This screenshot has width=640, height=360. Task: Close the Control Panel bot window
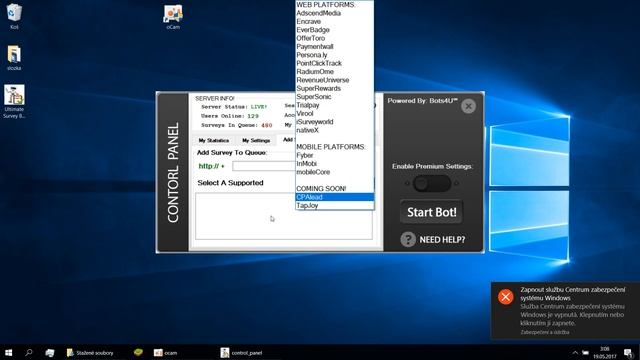[x=468, y=106]
